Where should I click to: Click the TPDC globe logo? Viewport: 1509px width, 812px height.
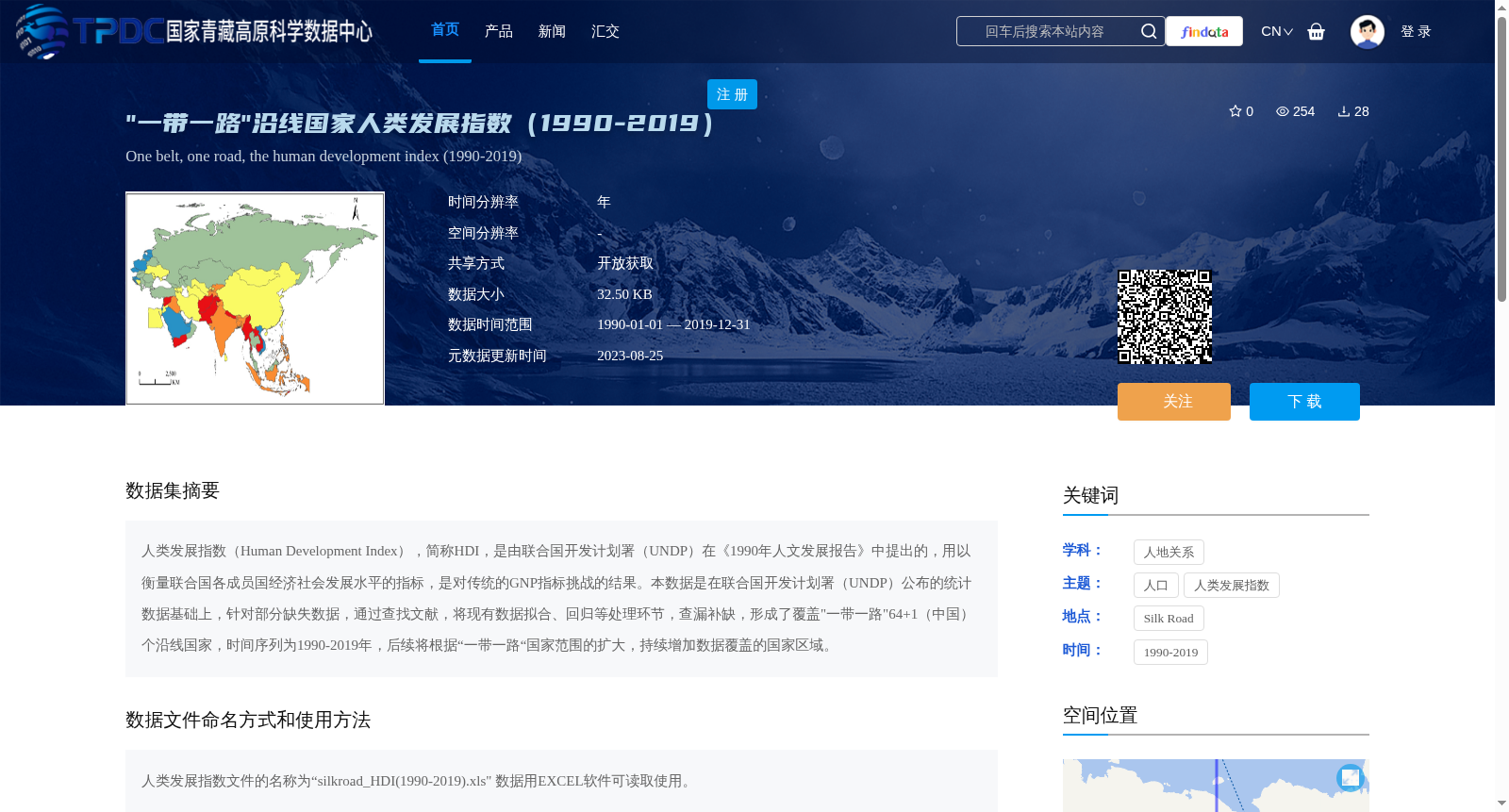coord(41,31)
